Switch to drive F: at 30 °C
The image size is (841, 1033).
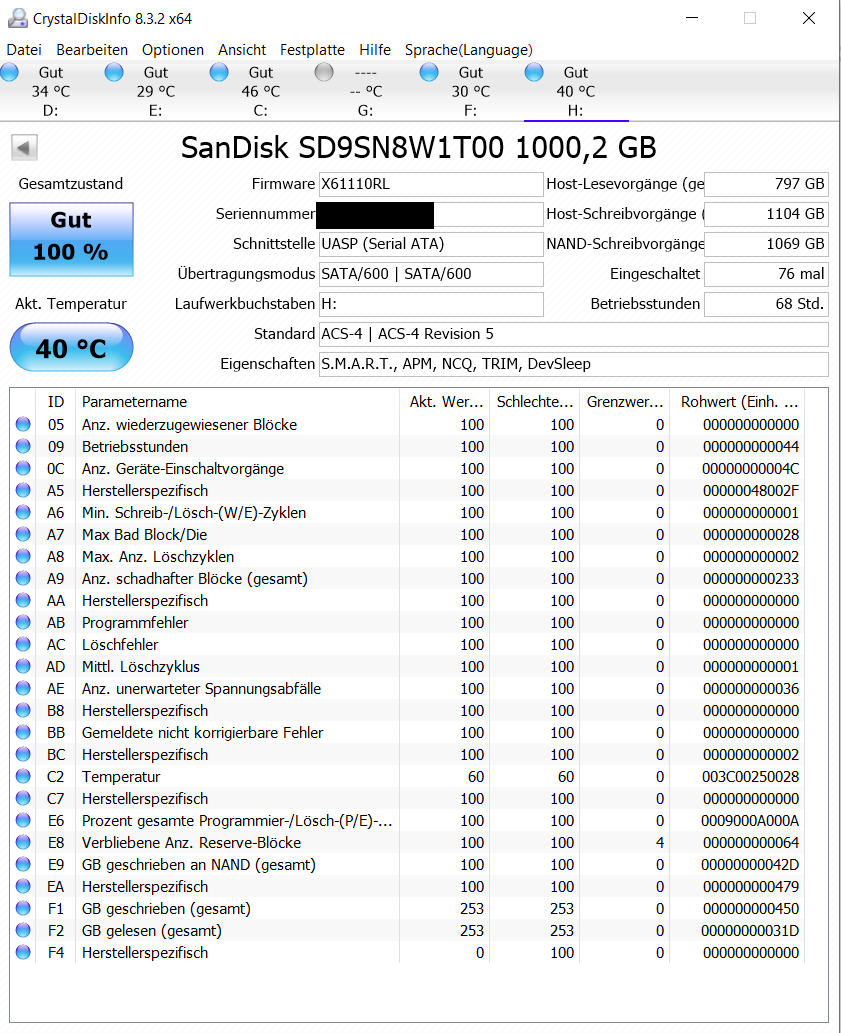click(470, 91)
